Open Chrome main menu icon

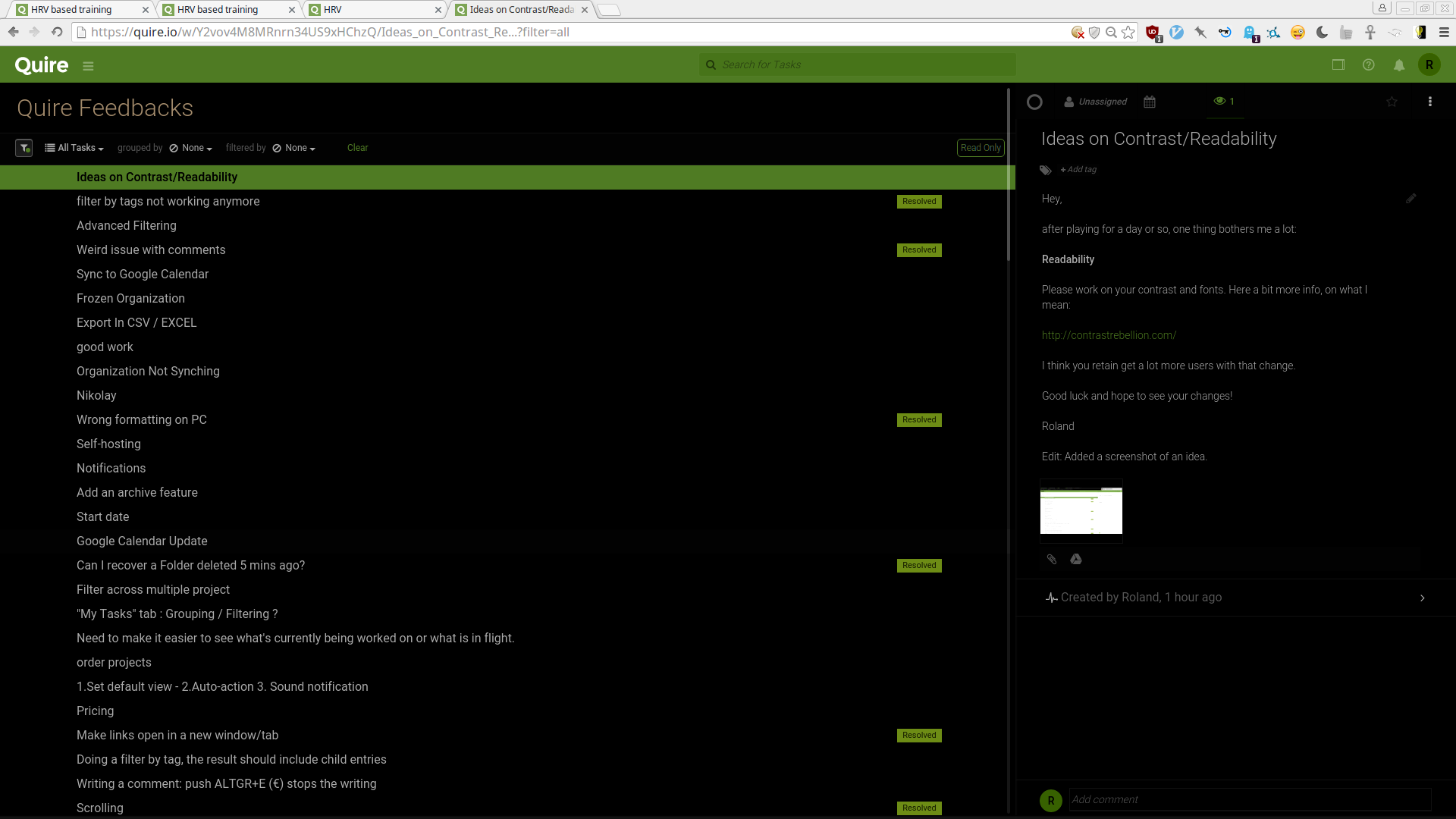(1444, 32)
